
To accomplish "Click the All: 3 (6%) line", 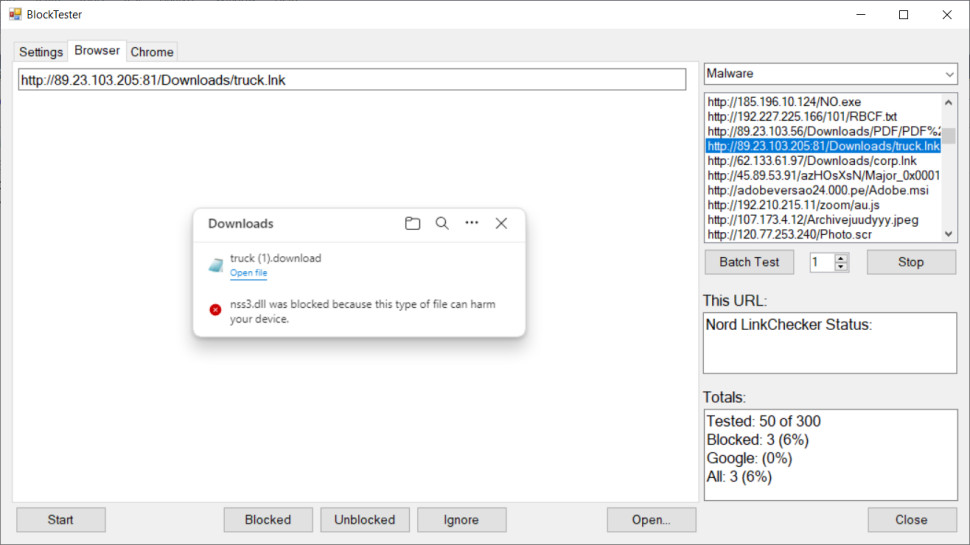I will [739, 477].
